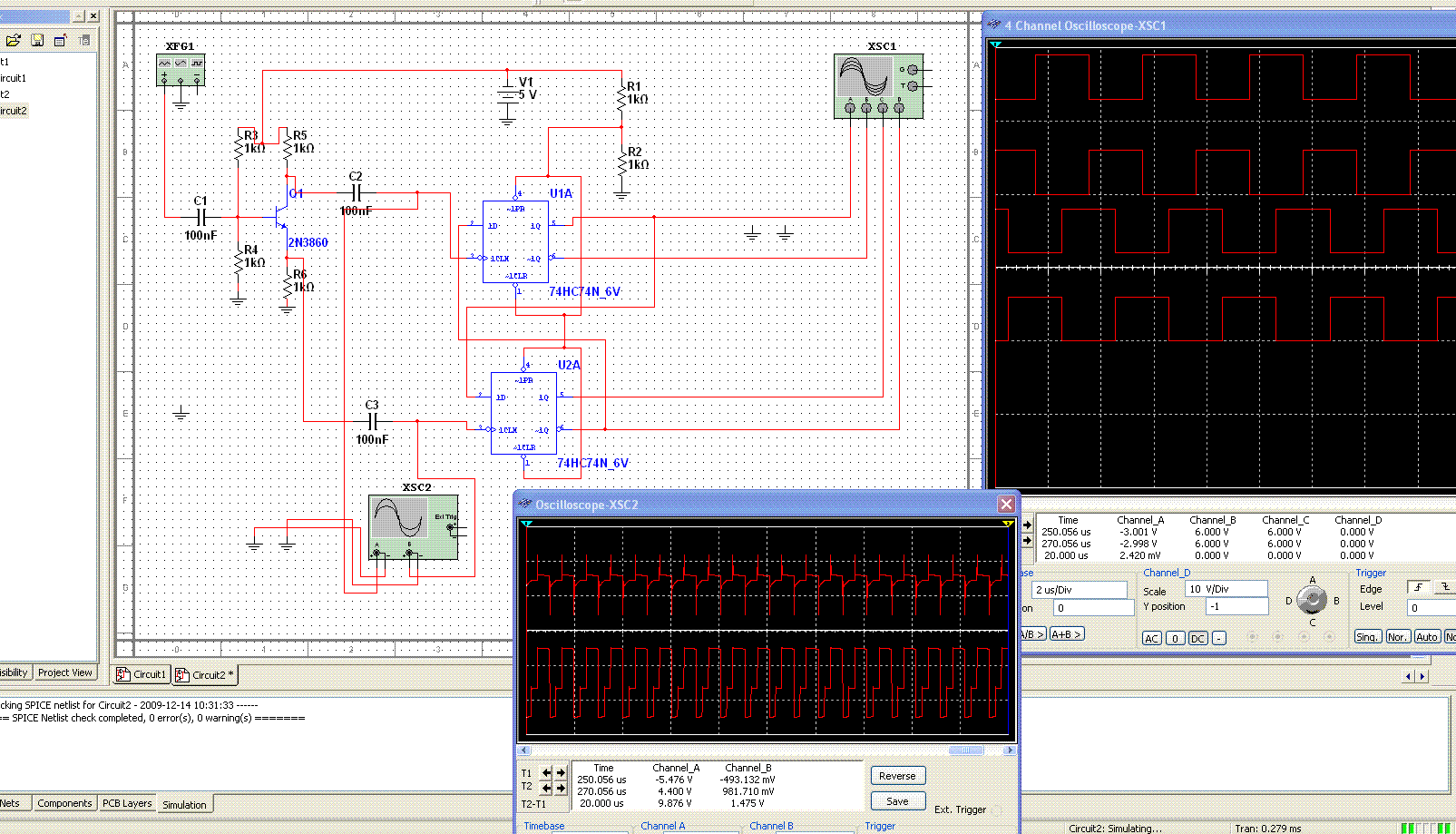1456x834 pixels.
Task: Open the Simulation tab in the output panel
Action: click(x=184, y=804)
